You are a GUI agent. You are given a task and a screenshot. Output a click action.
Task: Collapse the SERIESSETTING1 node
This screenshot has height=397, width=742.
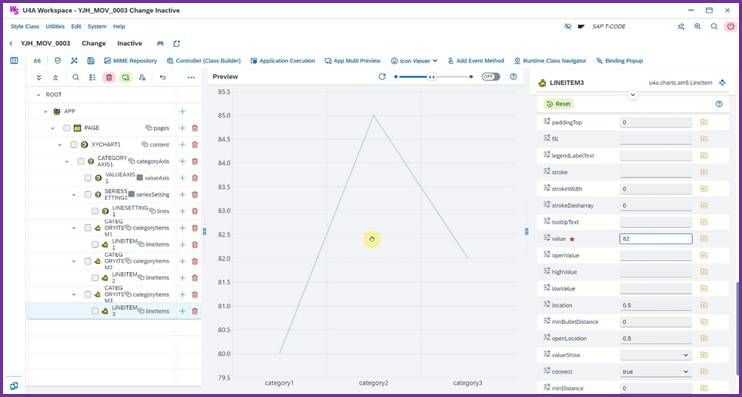pos(74,194)
